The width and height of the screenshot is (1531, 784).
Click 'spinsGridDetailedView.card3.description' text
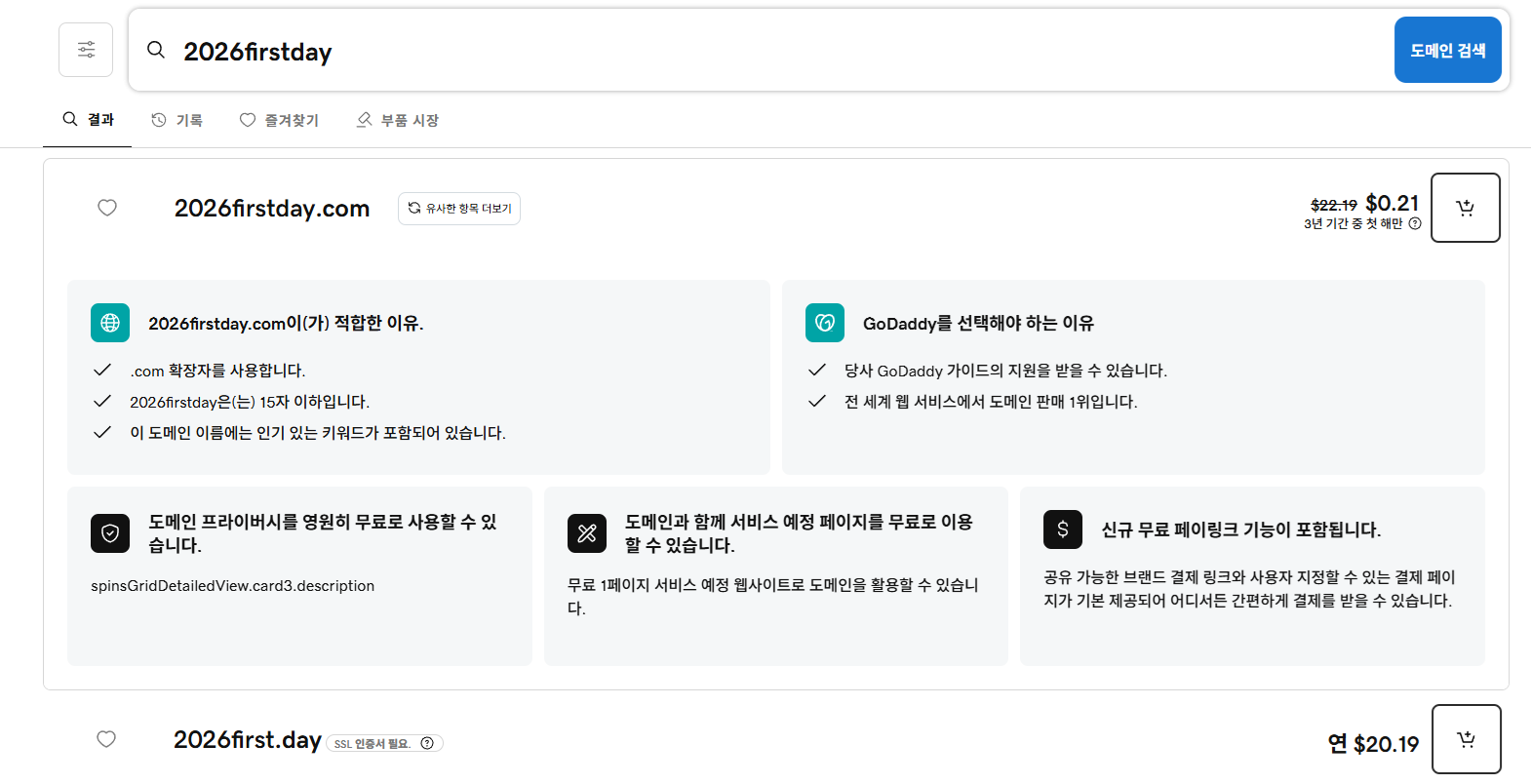pyautogui.click(x=233, y=585)
